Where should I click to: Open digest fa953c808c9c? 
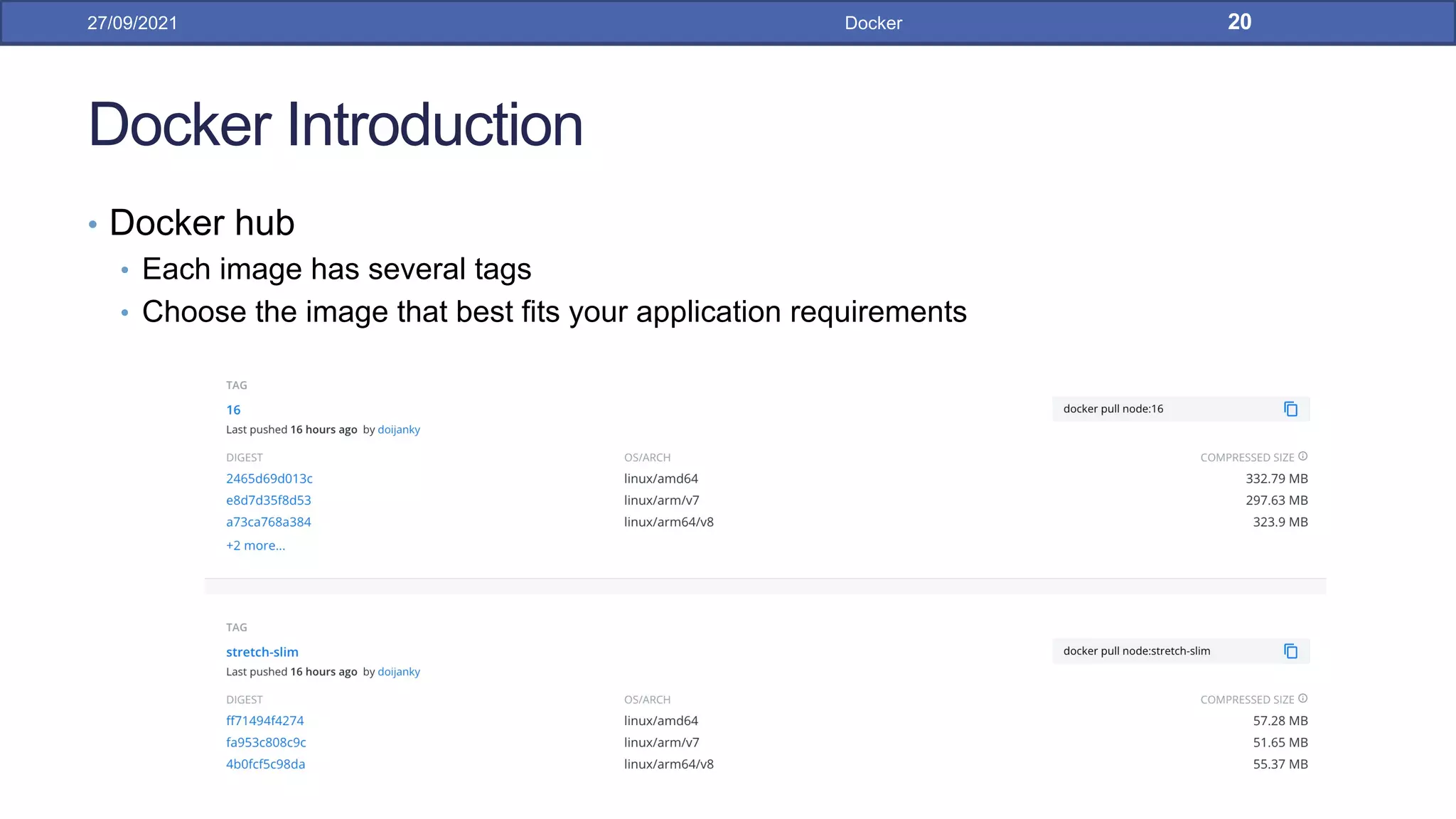click(266, 742)
